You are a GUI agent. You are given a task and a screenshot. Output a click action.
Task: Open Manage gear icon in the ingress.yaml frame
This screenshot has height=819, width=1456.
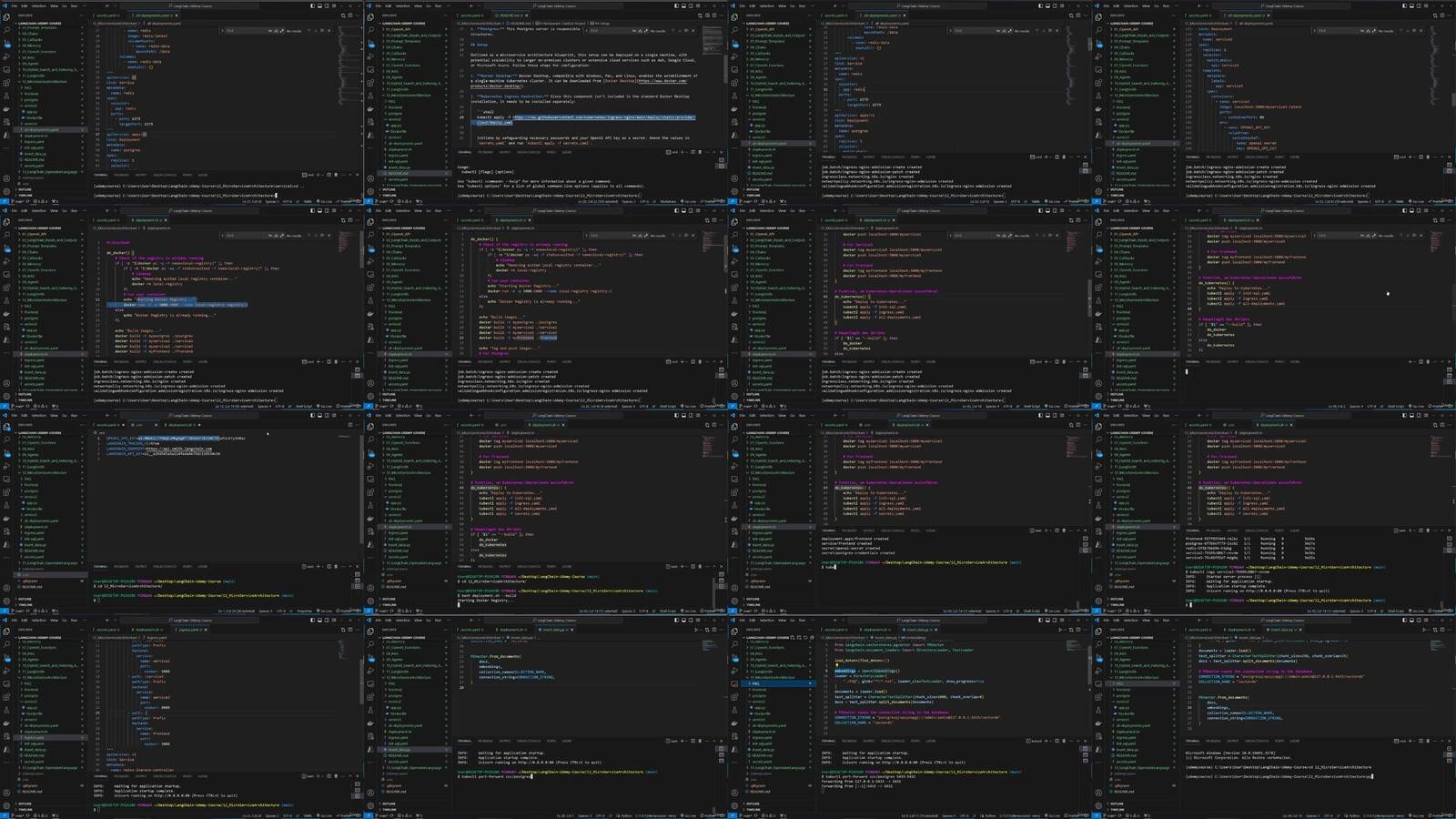tap(6, 805)
